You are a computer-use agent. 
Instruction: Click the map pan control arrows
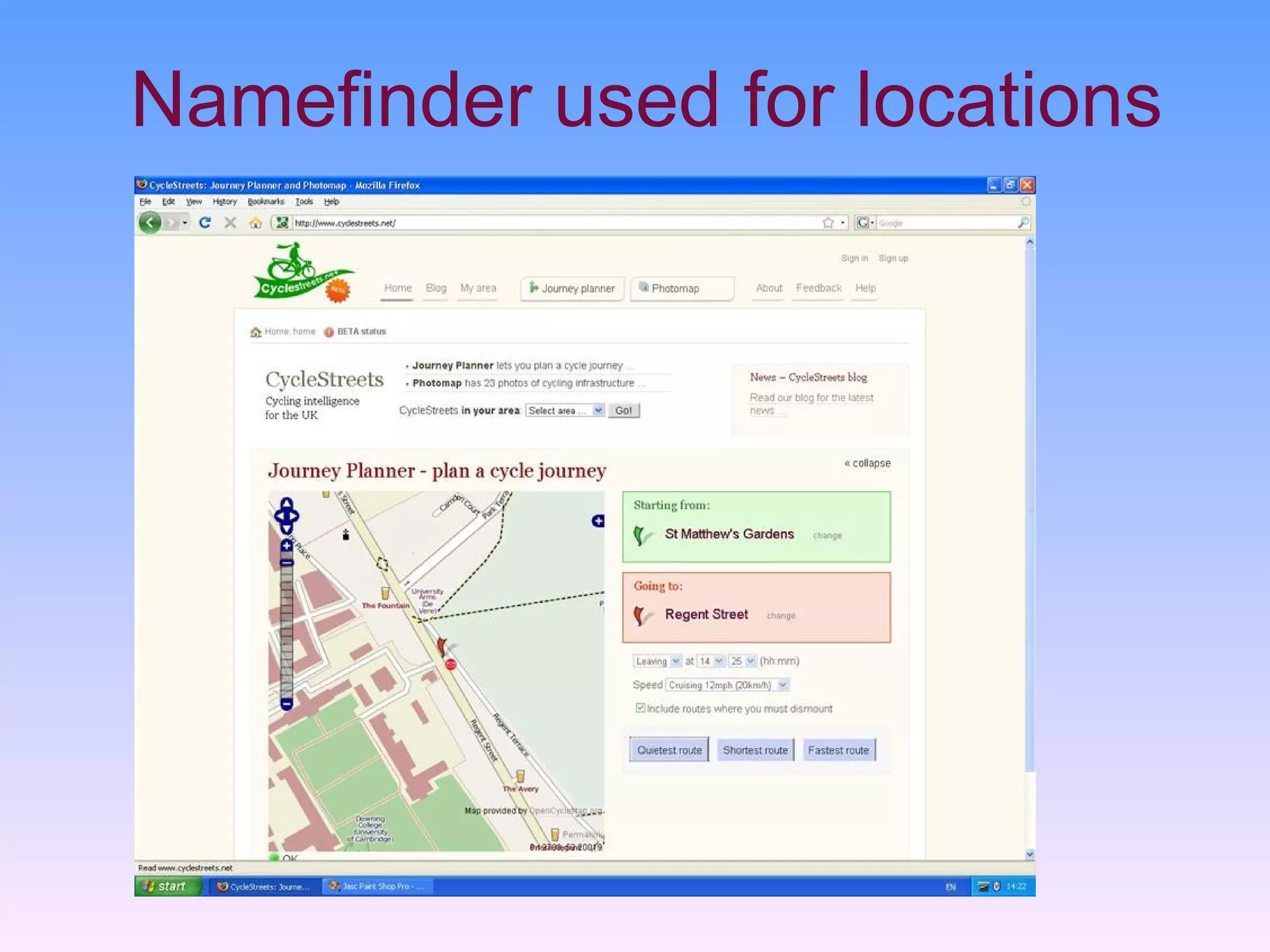coord(286,516)
